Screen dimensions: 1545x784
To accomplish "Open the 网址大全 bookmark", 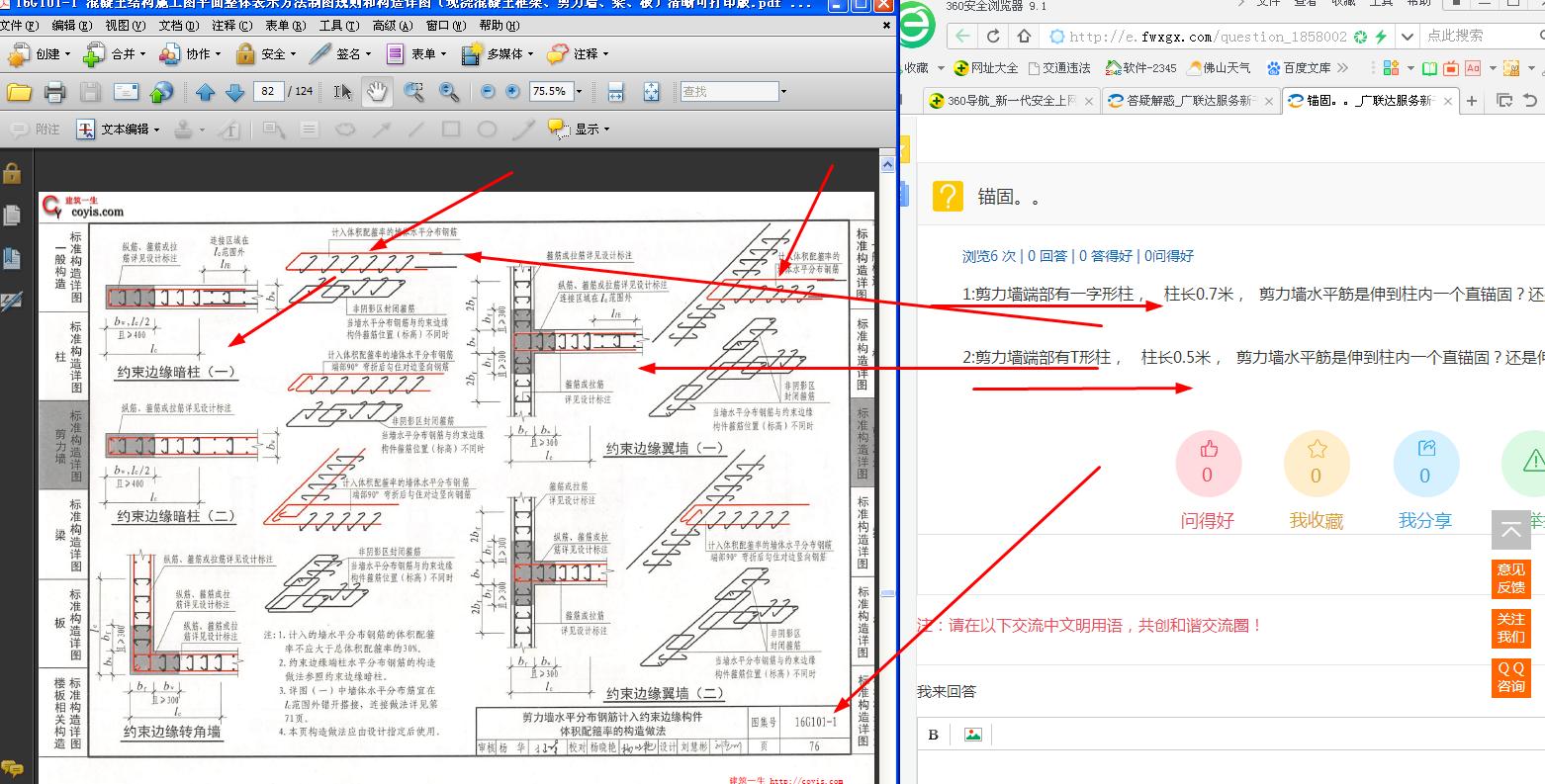I will 986,68.
